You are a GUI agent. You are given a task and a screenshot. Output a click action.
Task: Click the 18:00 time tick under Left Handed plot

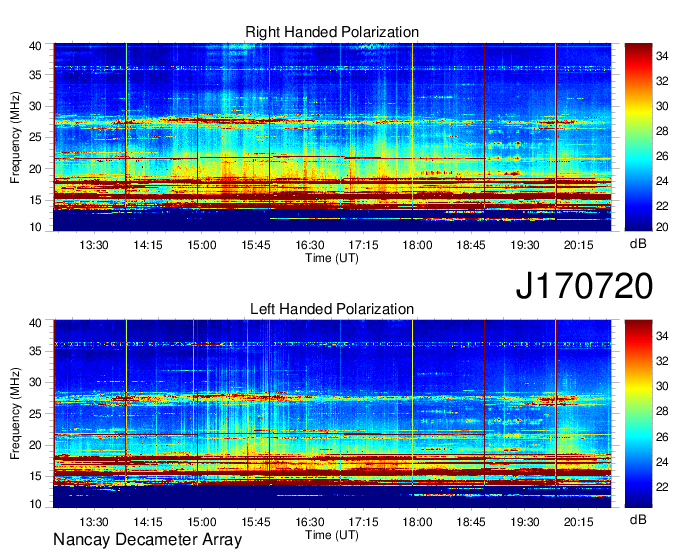(x=417, y=522)
